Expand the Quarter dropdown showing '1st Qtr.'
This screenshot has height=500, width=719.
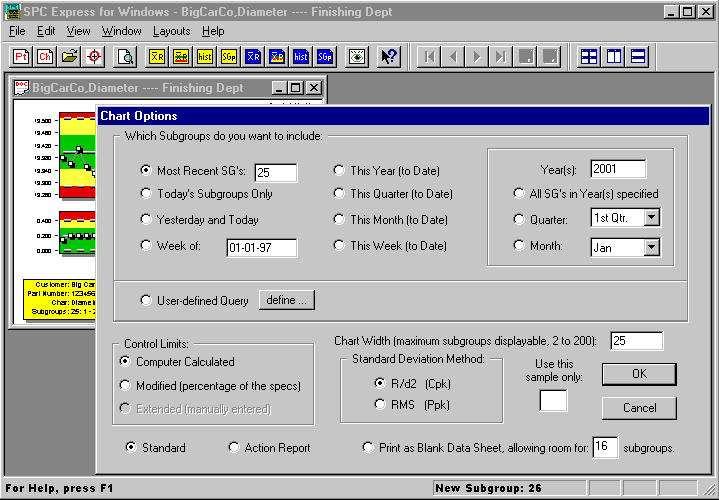pyautogui.click(x=651, y=217)
